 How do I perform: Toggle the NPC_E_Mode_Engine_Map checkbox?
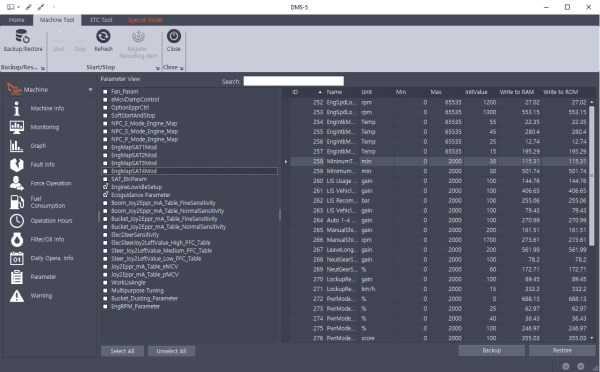105,124
